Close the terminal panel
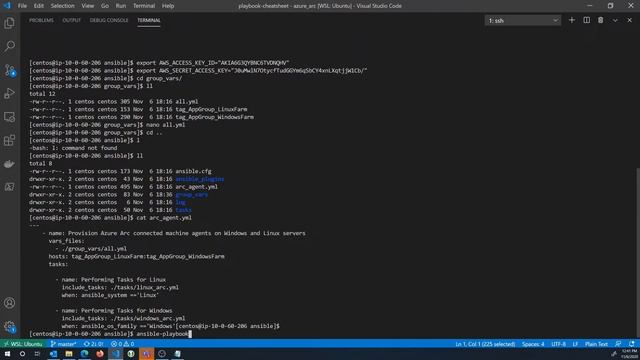Viewport: 640px width, 360px height. pos(629,20)
